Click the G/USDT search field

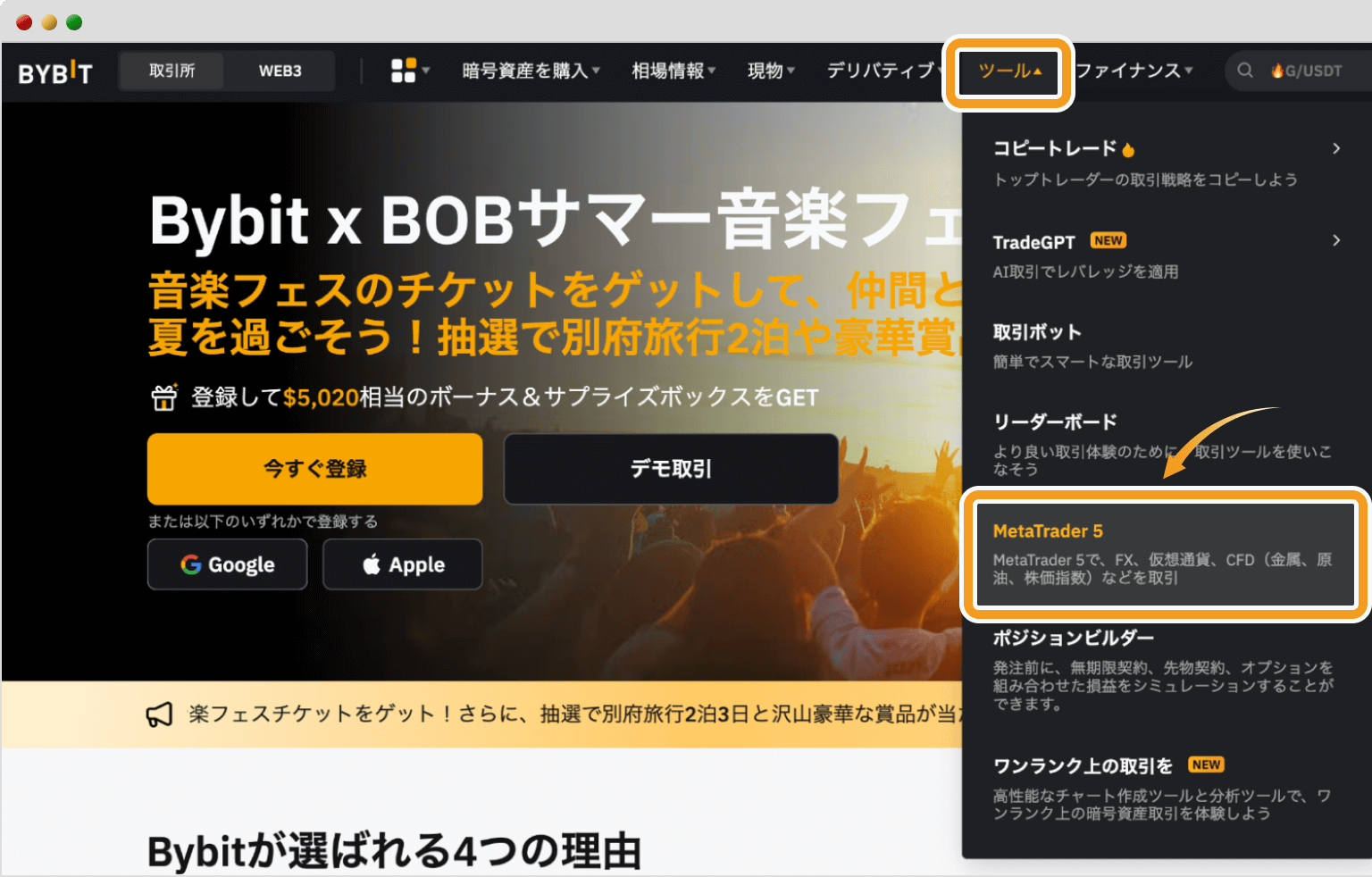click(x=1300, y=71)
